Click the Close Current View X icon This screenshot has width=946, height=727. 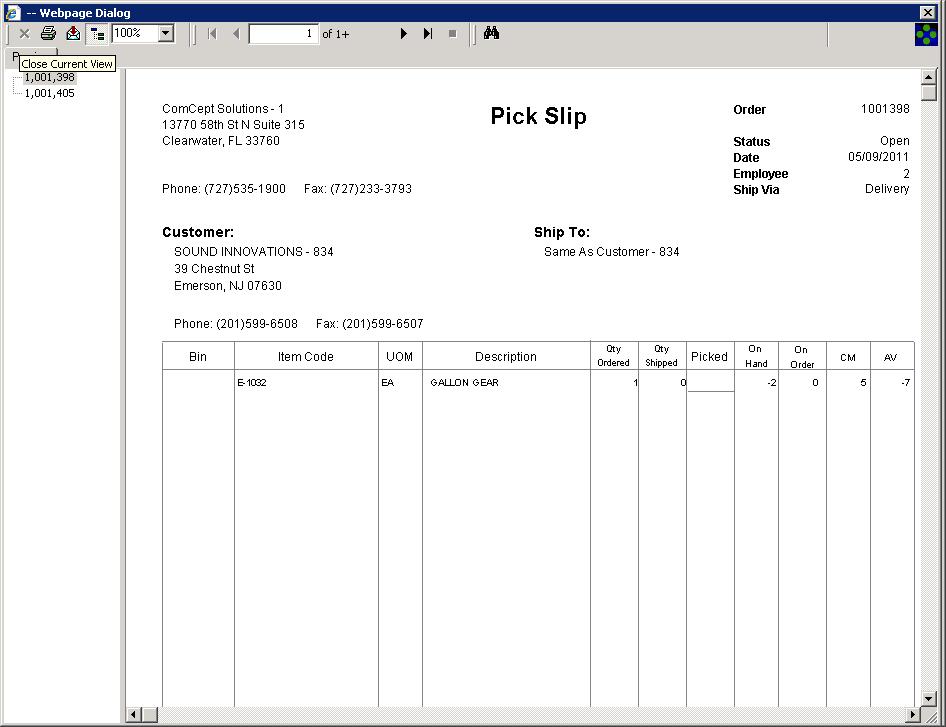coord(24,34)
